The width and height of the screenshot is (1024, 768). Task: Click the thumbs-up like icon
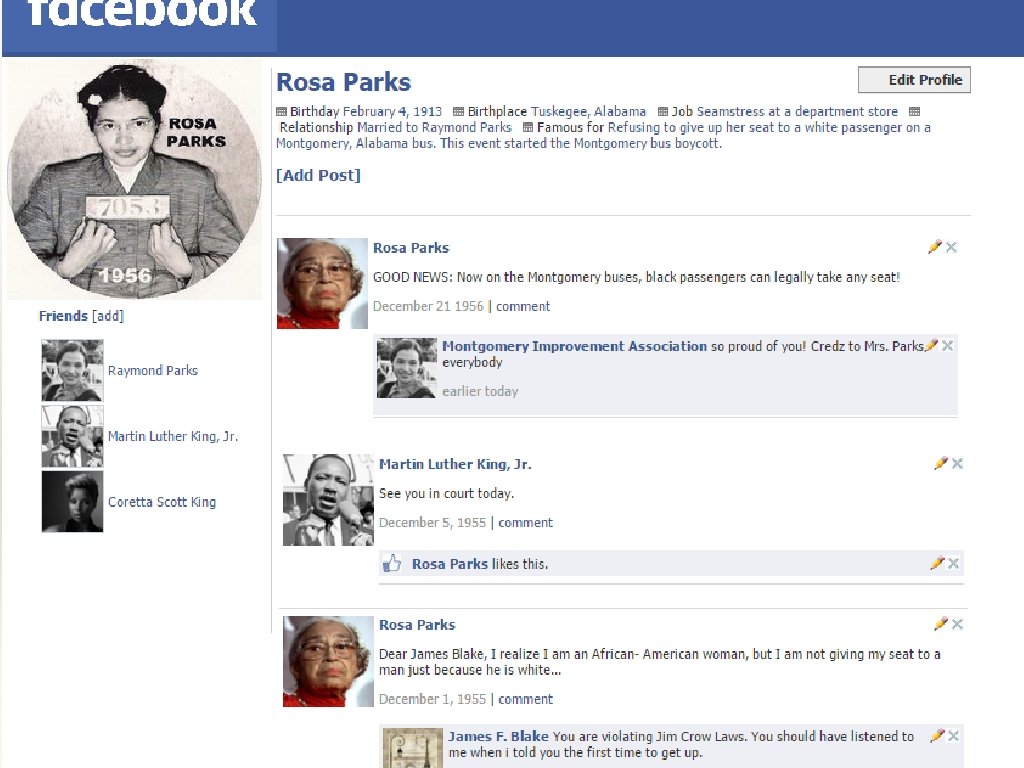coord(392,563)
